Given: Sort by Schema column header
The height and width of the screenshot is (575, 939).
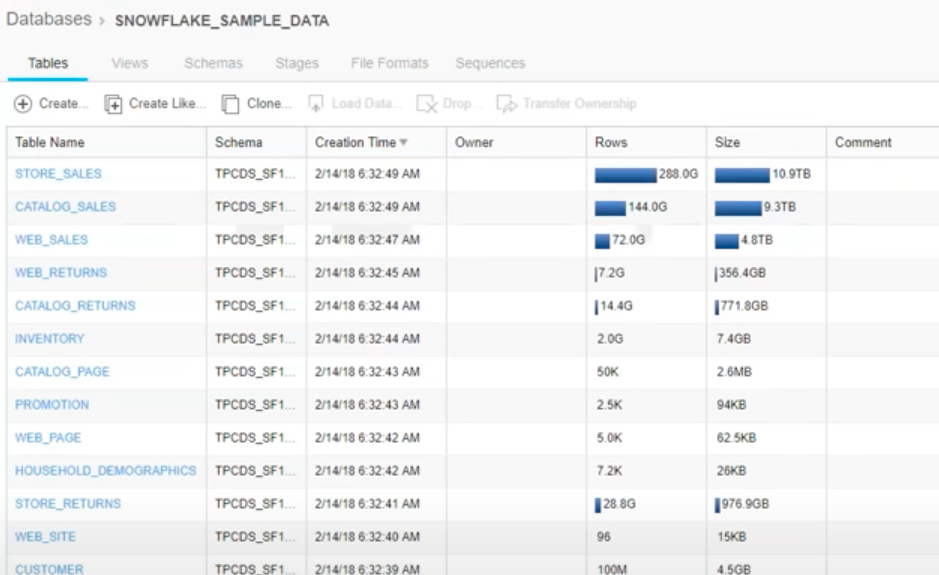Looking at the screenshot, I should (238, 143).
